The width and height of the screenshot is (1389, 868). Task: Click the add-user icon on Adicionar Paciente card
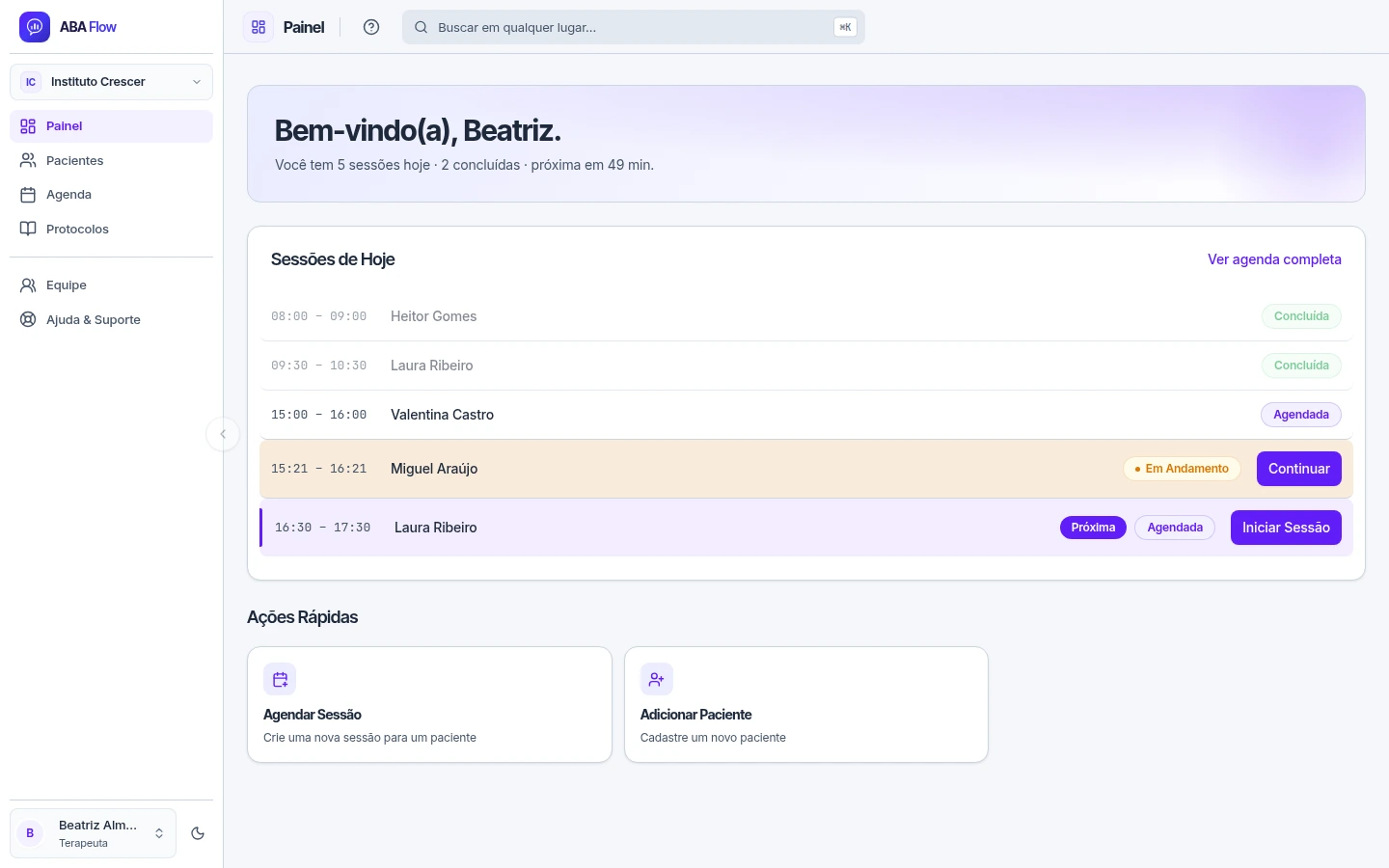click(x=657, y=679)
